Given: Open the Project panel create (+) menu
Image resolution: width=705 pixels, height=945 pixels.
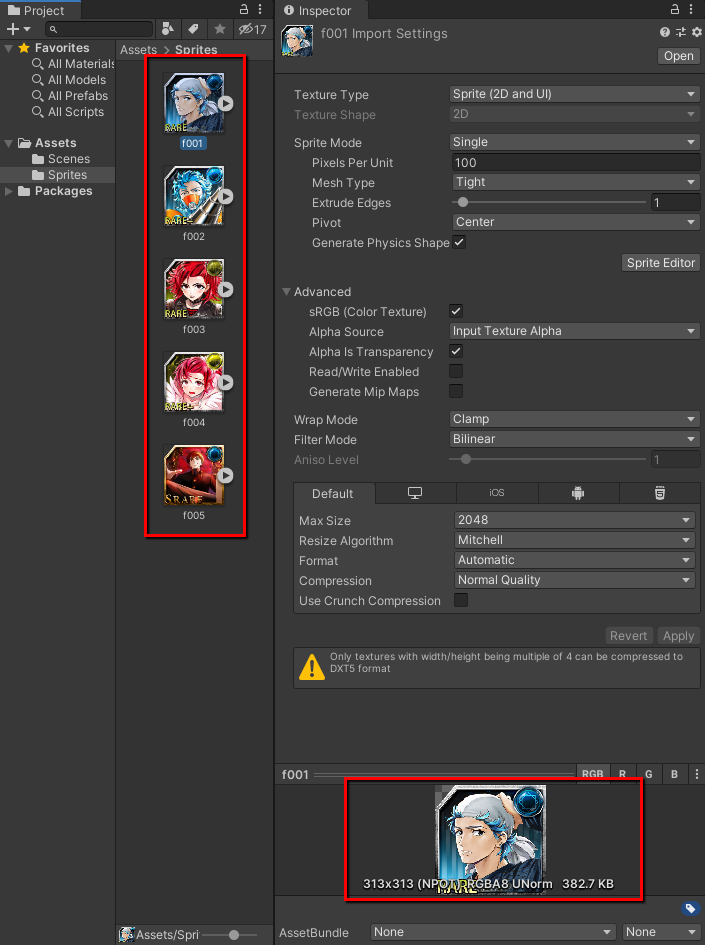Looking at the screenshot, I should [18, 29].
